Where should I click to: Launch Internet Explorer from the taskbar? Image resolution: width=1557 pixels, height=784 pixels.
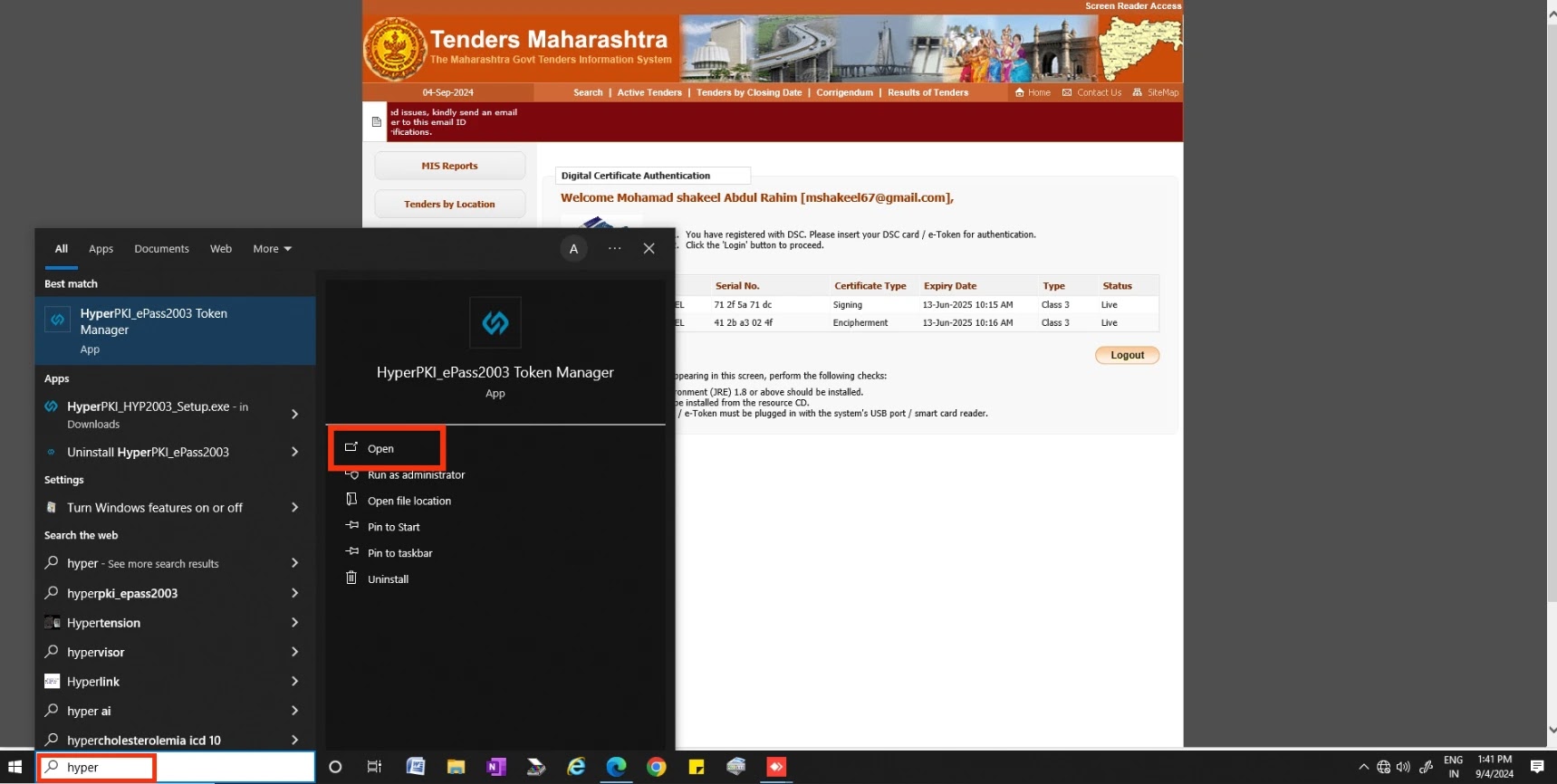[576, 767]
